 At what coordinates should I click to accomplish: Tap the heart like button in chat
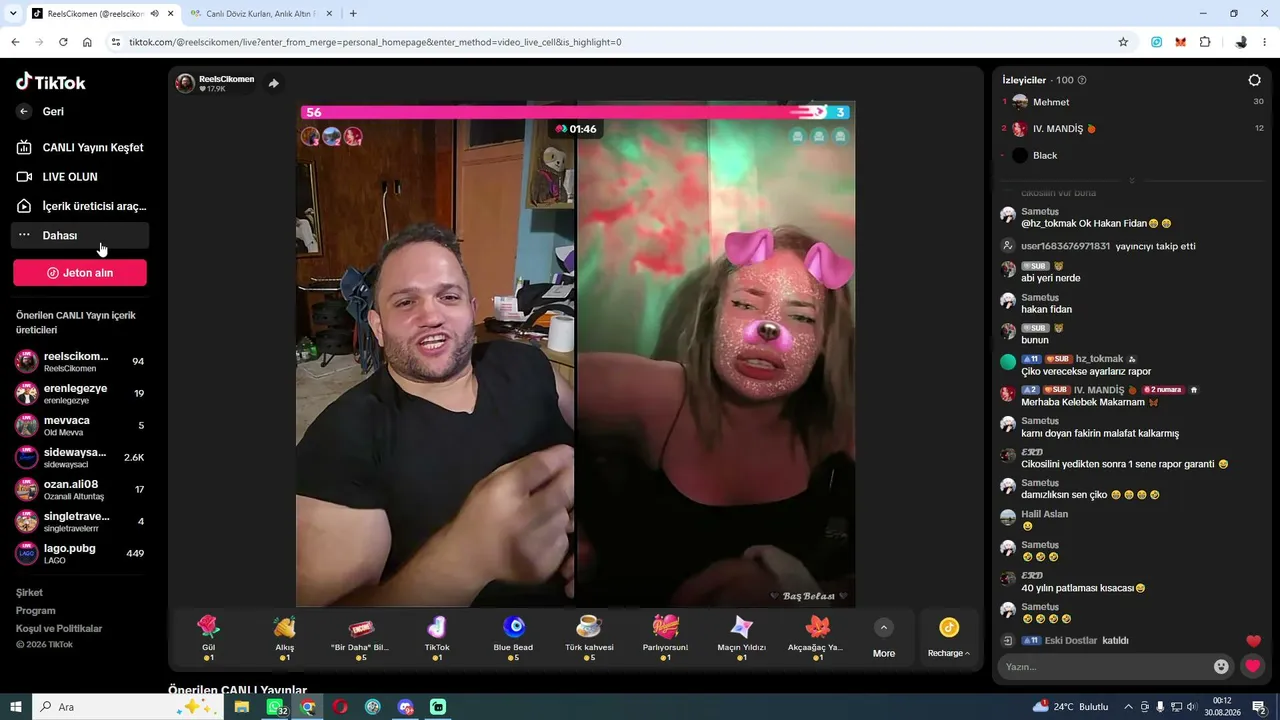point(1252,666)
